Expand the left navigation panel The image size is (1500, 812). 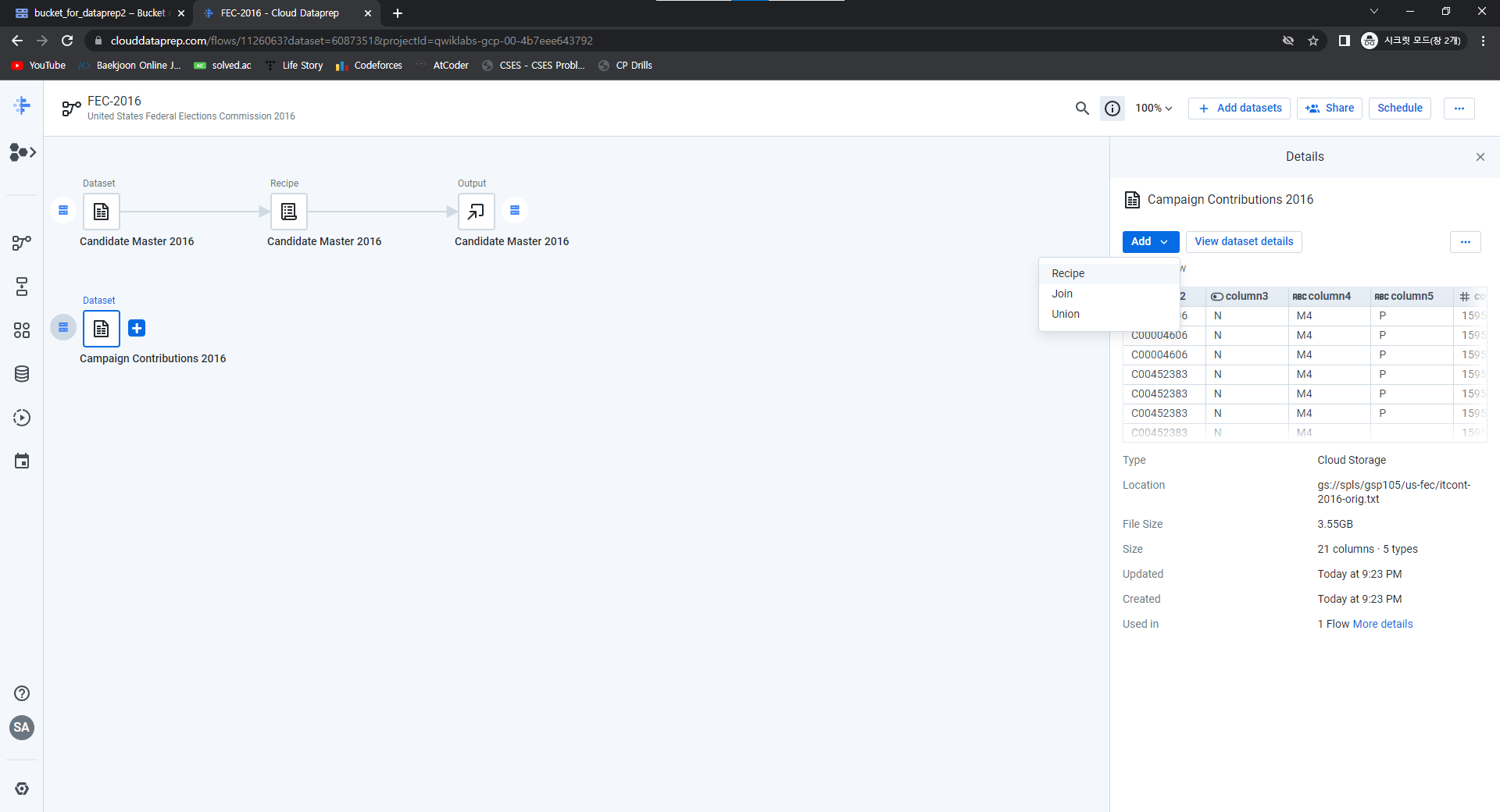pos(23,152)
